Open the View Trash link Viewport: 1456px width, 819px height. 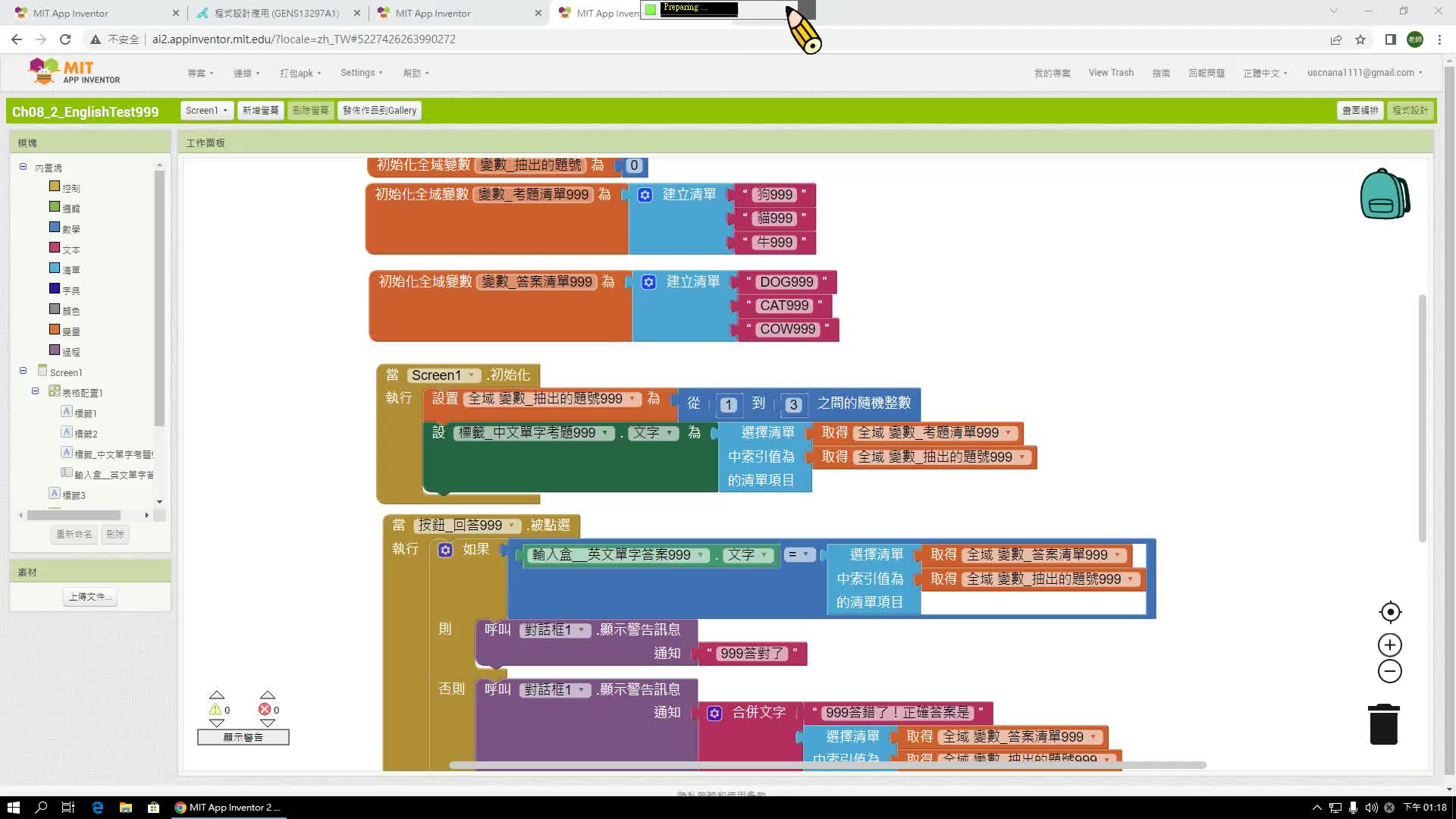pos(1111,73)
